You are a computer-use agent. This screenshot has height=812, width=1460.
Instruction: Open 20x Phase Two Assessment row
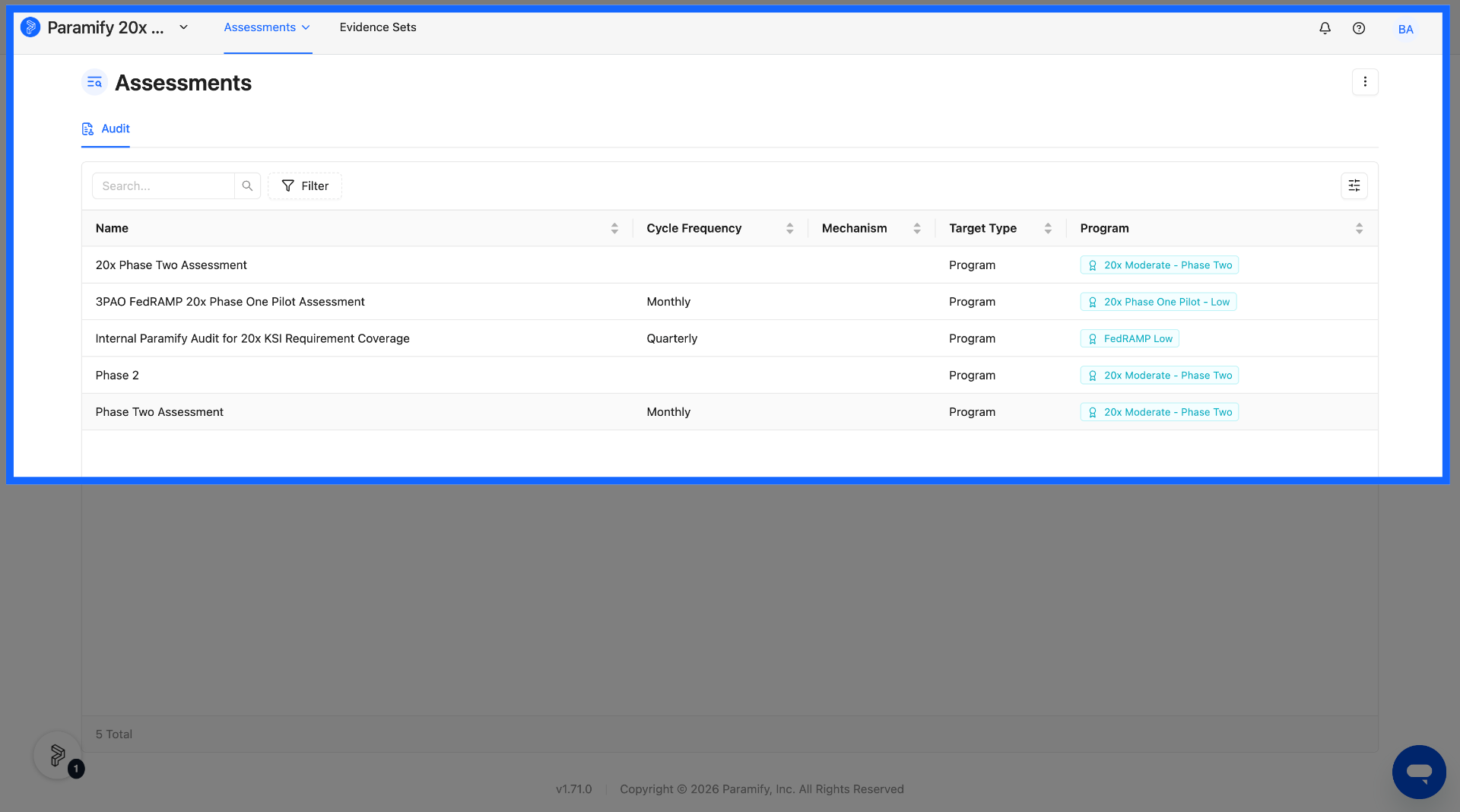point(729,265)
